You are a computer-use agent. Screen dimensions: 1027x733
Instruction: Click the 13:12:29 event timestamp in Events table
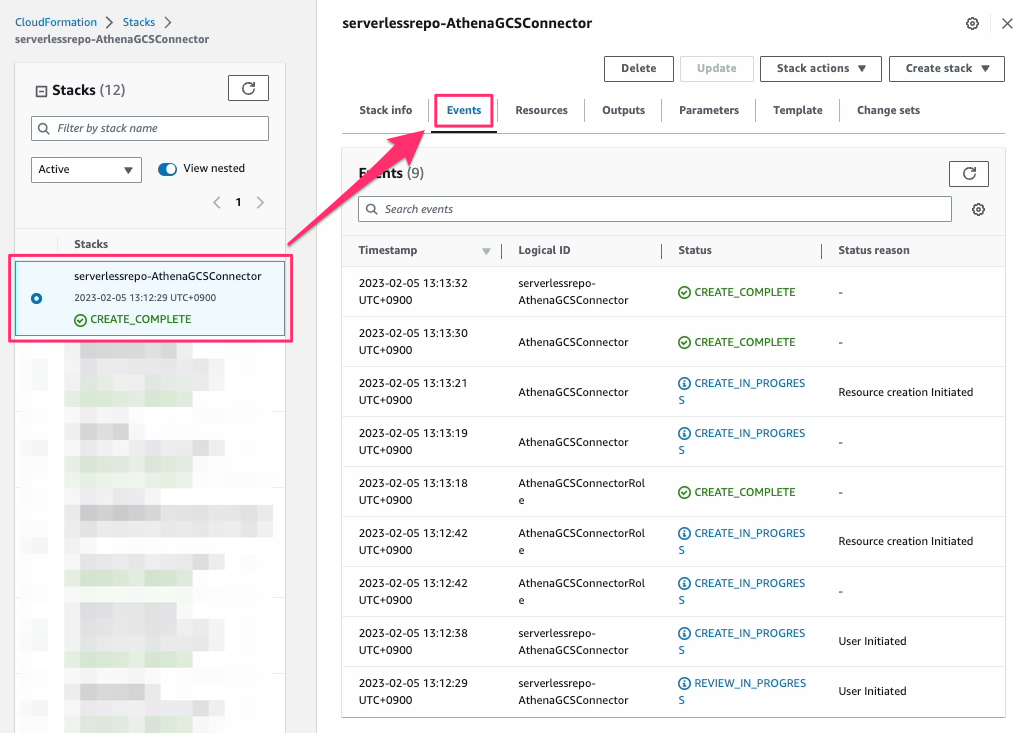point(413,691)
